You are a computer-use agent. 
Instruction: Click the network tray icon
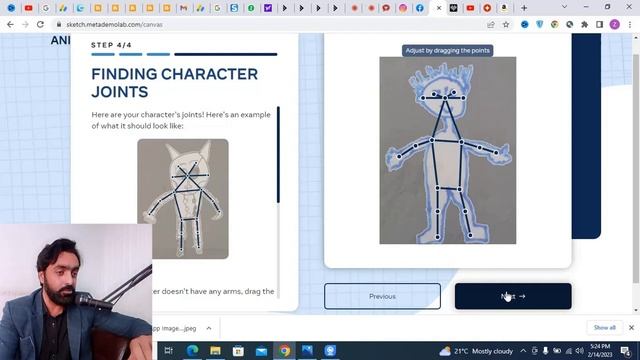(x=569, y=351)
